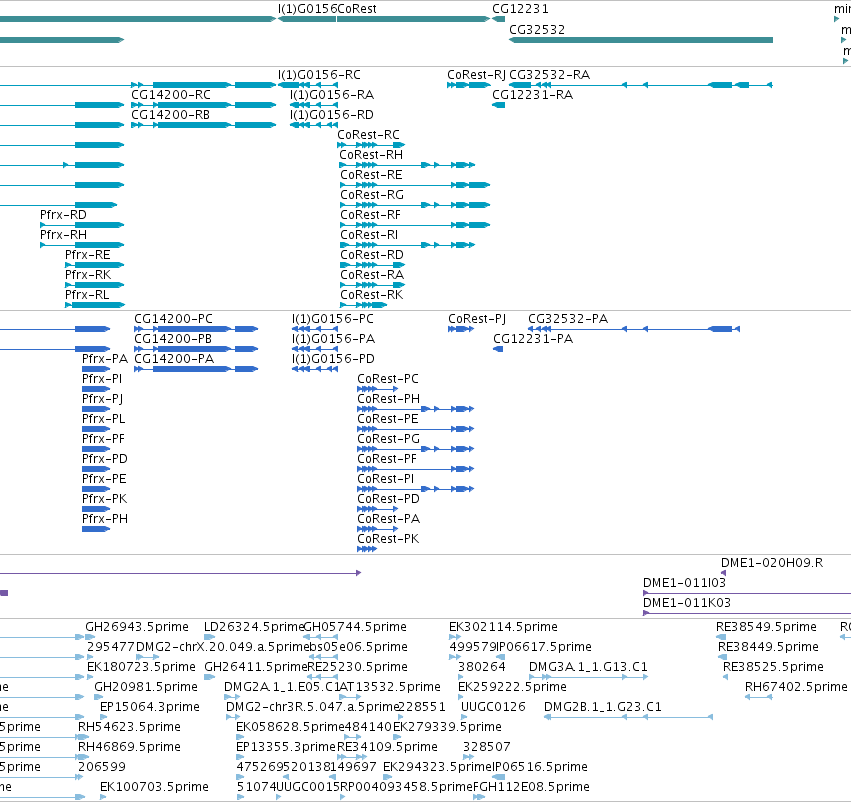Select the EK180723.5prime EST label
This screenshot has height=802, width=851.
141,667
